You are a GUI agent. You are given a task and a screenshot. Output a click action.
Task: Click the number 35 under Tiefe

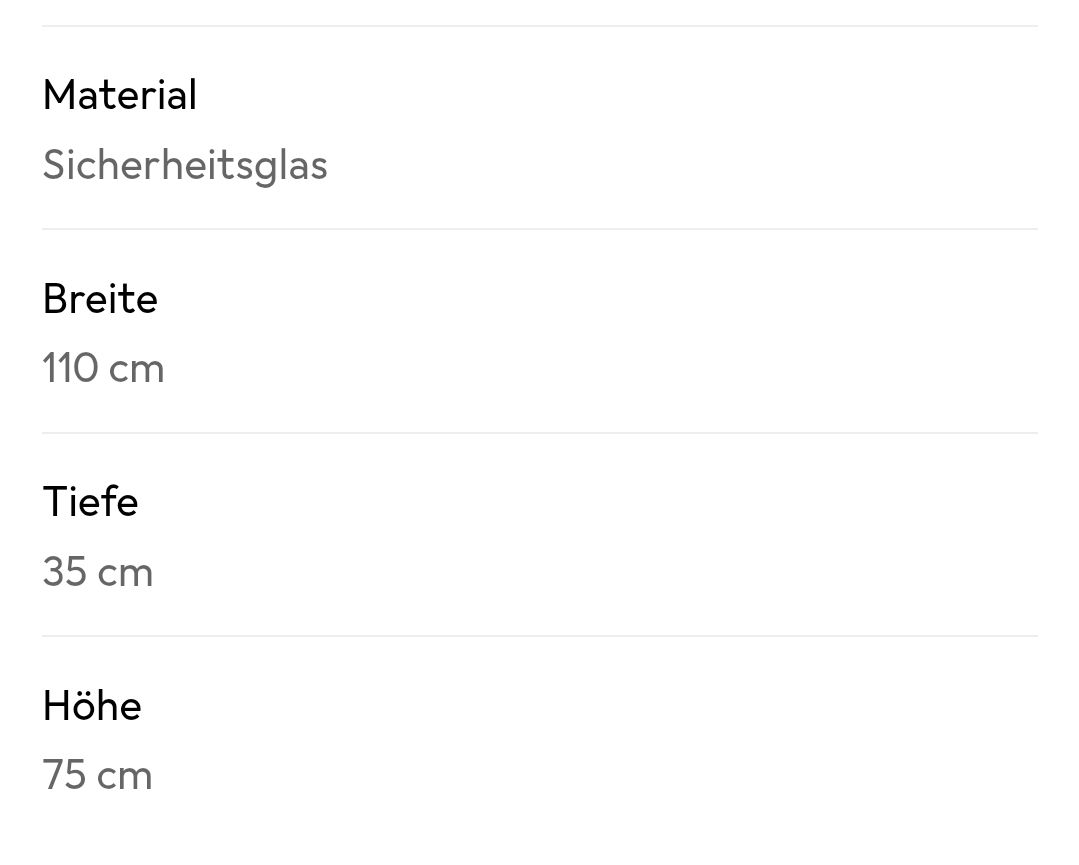tap(64, 572)
